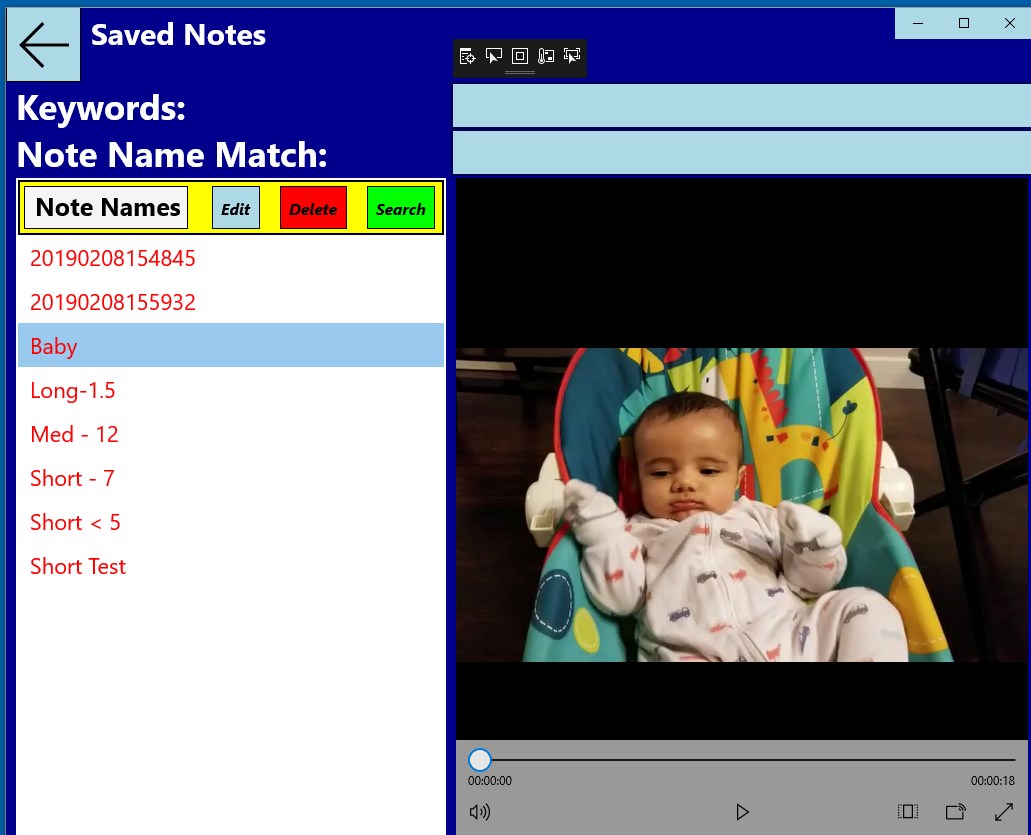
Task: Click the red Delete button
Action: point(314,208)
